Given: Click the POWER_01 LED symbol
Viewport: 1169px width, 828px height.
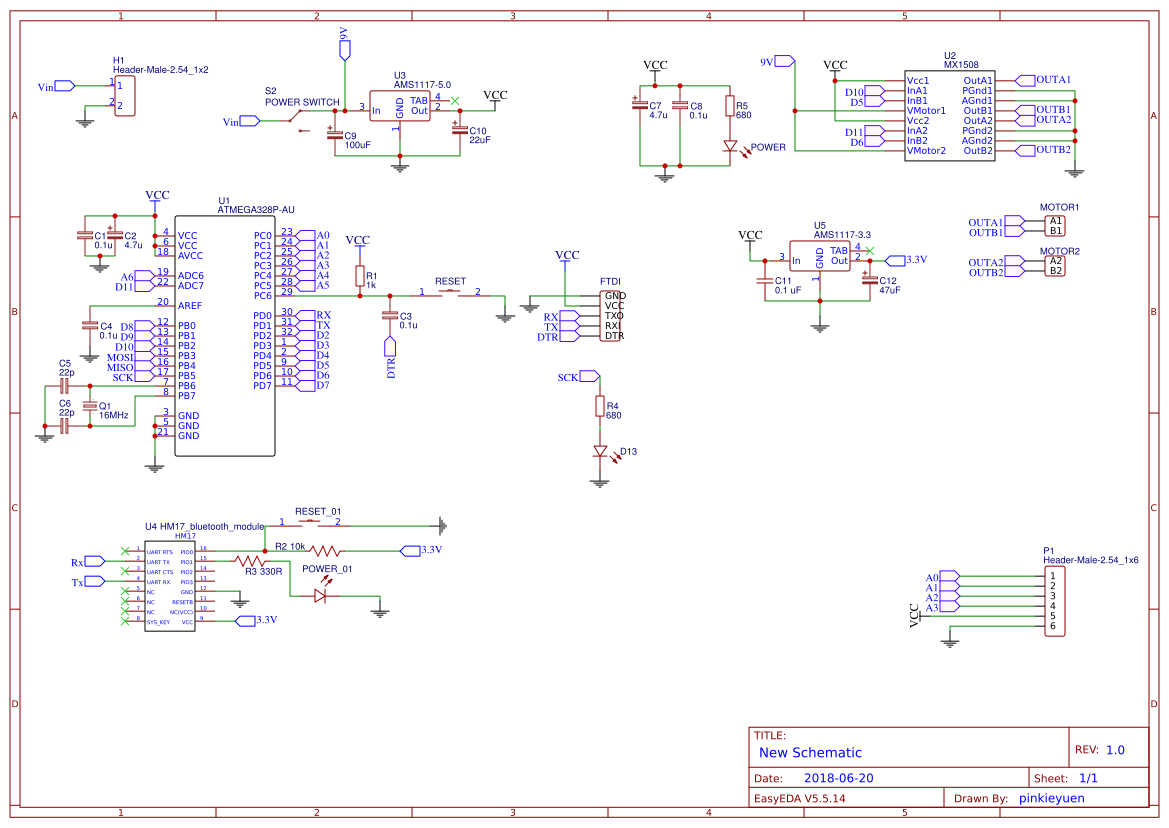Looking at the screenshot, I should point(320,596).
